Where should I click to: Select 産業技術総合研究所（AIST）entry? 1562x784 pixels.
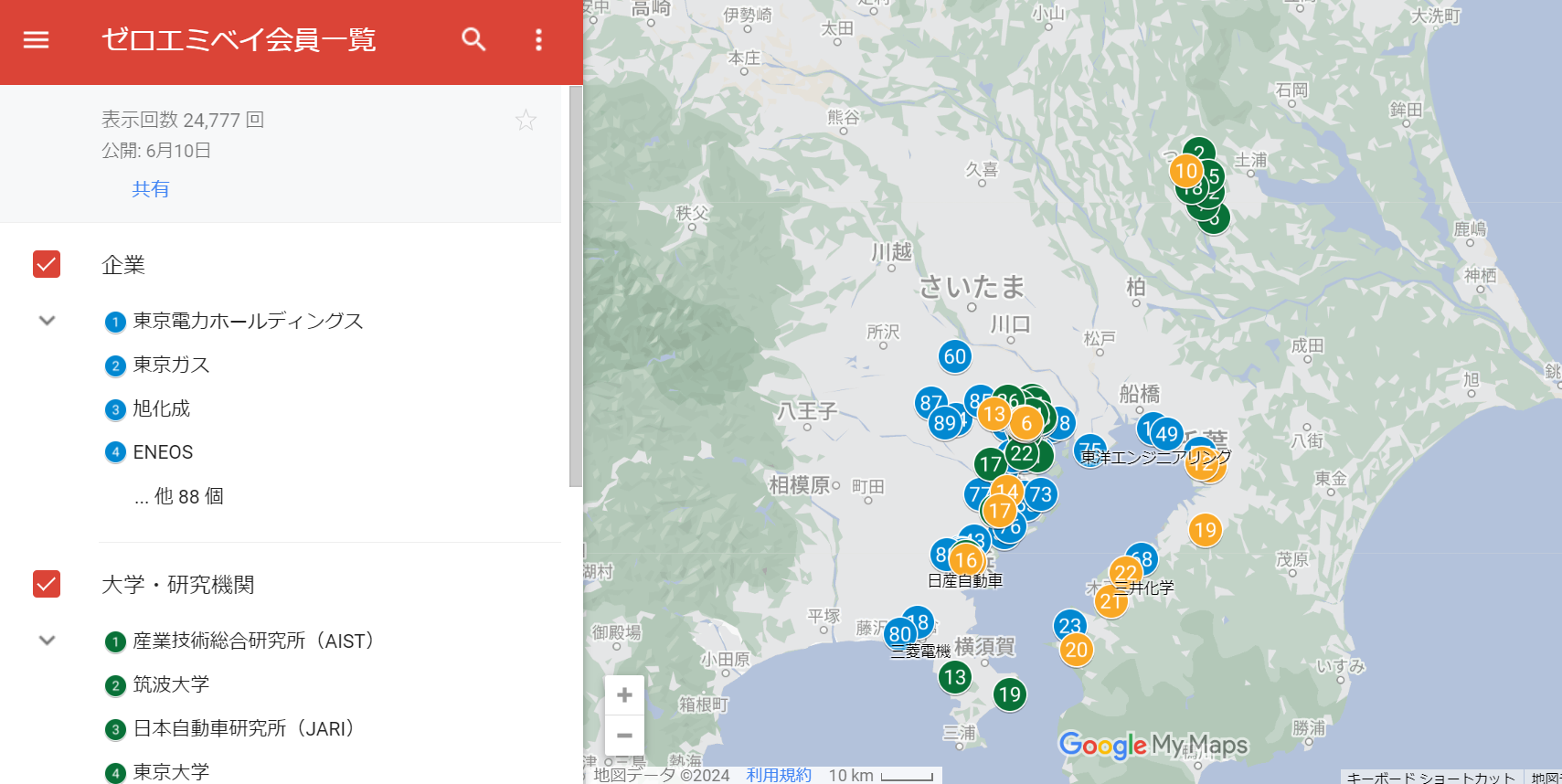(x=254, y=641)
